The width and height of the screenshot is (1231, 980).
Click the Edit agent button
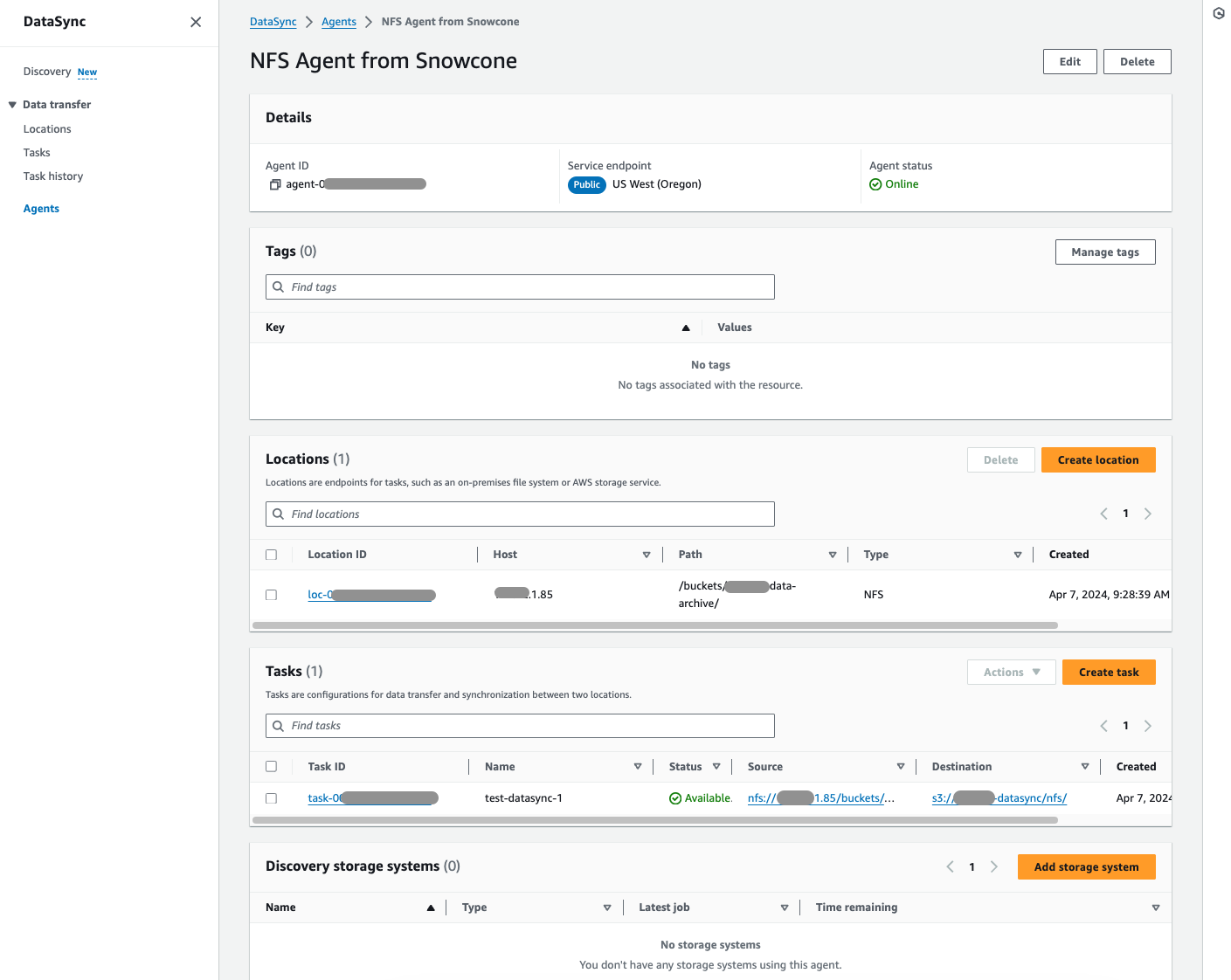tap(1070, 62)
